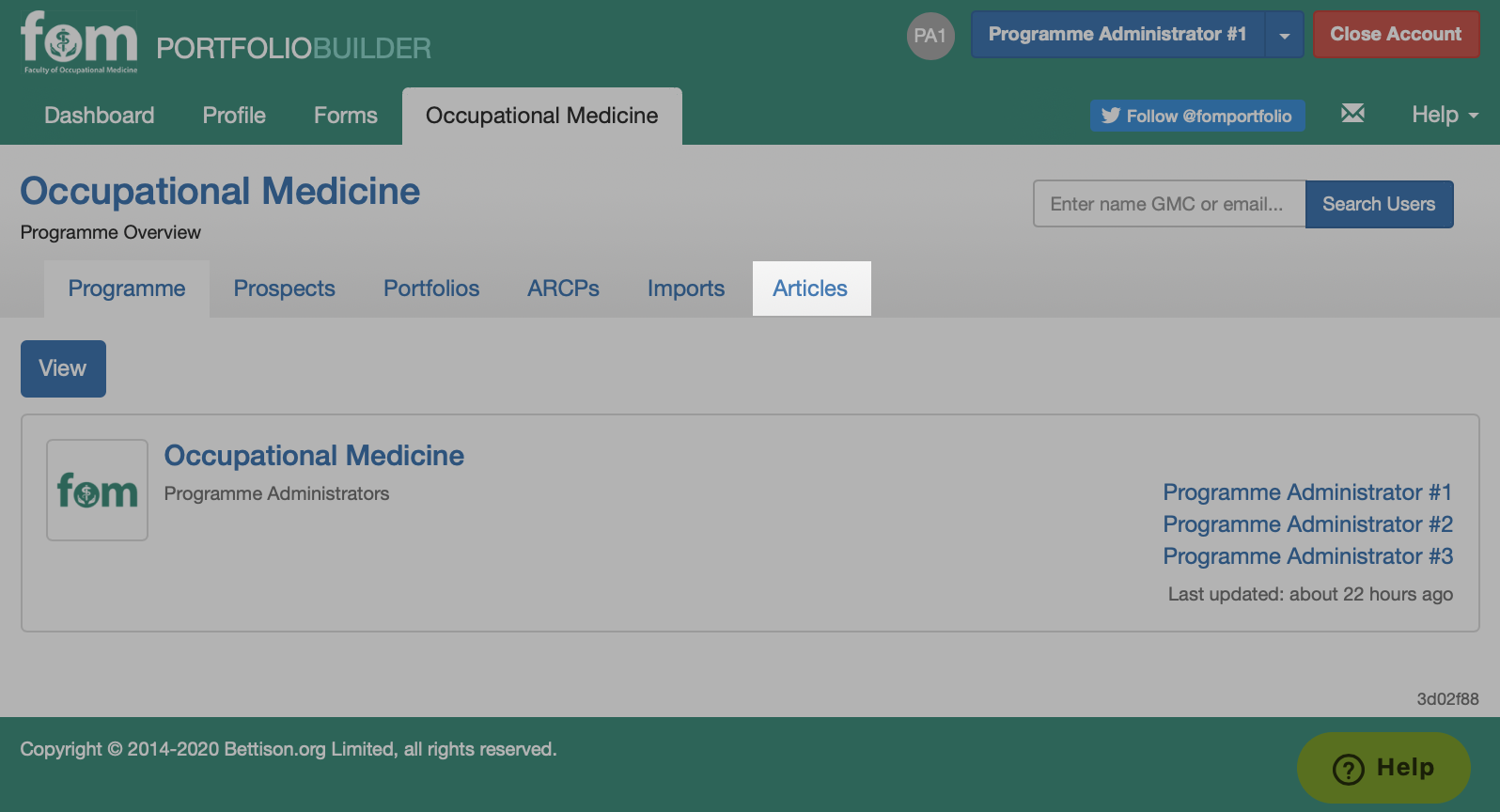The image size is (1500, 812).
Task: Select the Occupational Medicine main tab
Action: point(542,116)
